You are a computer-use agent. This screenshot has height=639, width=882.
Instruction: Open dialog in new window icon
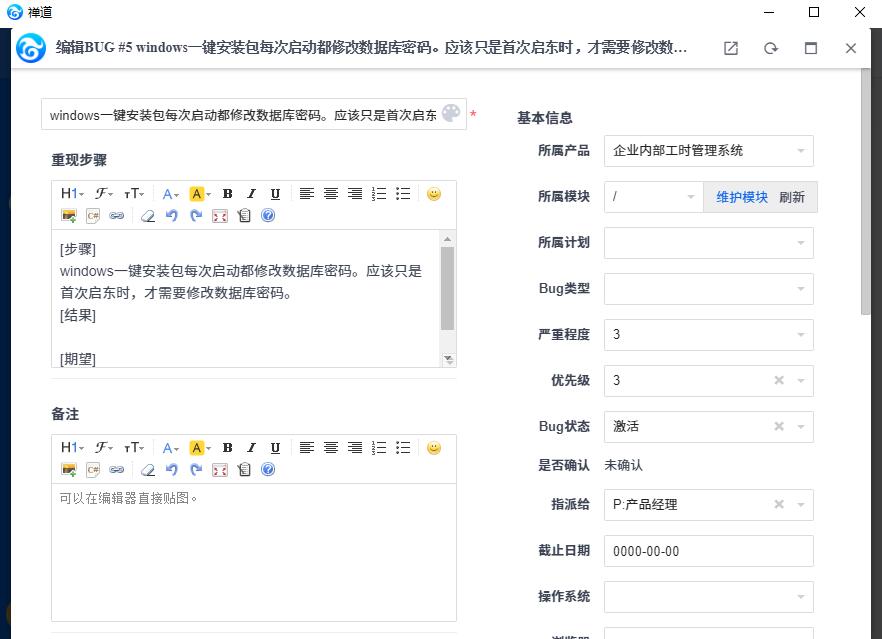click(x=731, y=48)
